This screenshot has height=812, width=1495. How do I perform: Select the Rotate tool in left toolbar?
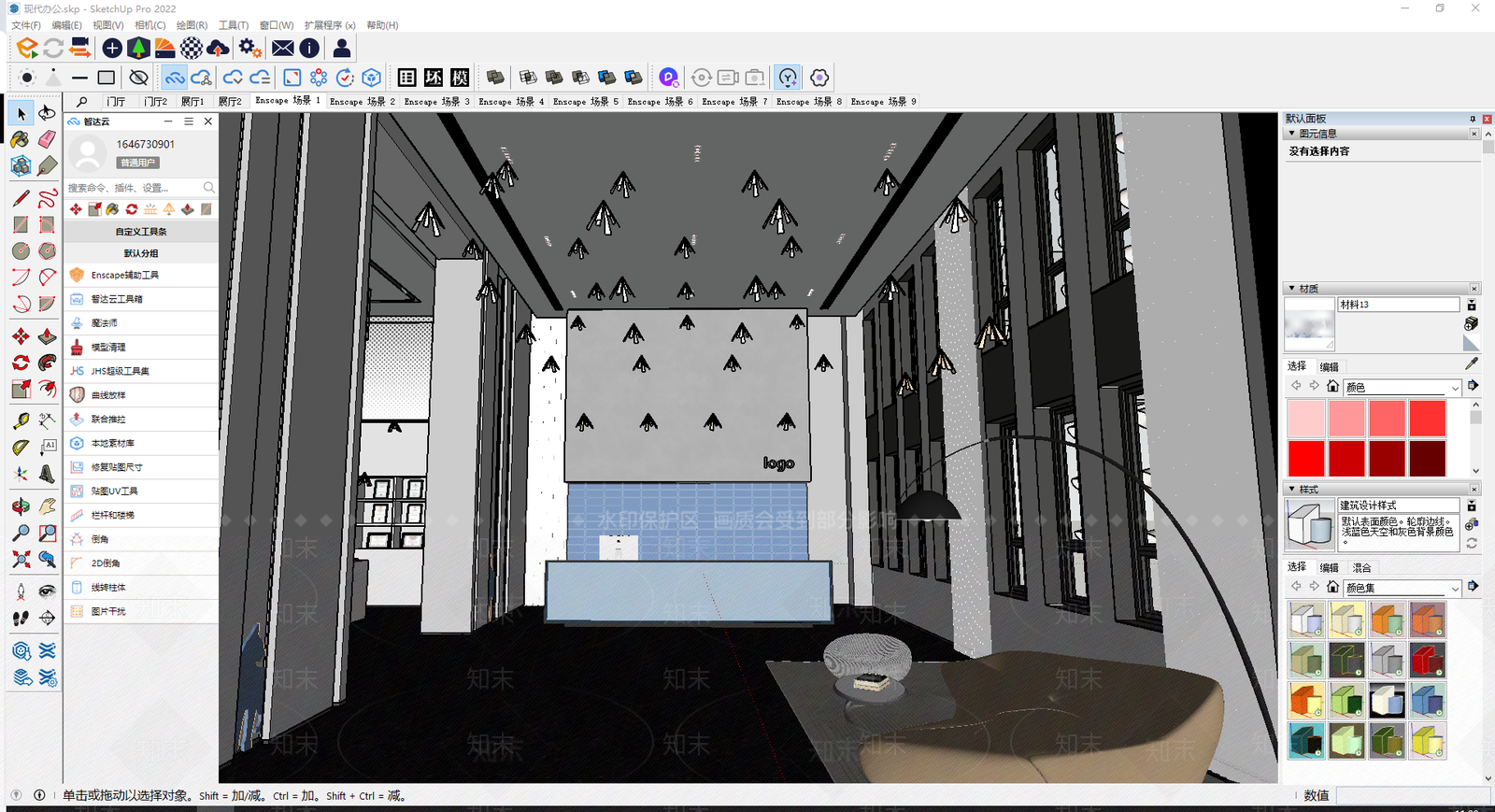(21, 363)
